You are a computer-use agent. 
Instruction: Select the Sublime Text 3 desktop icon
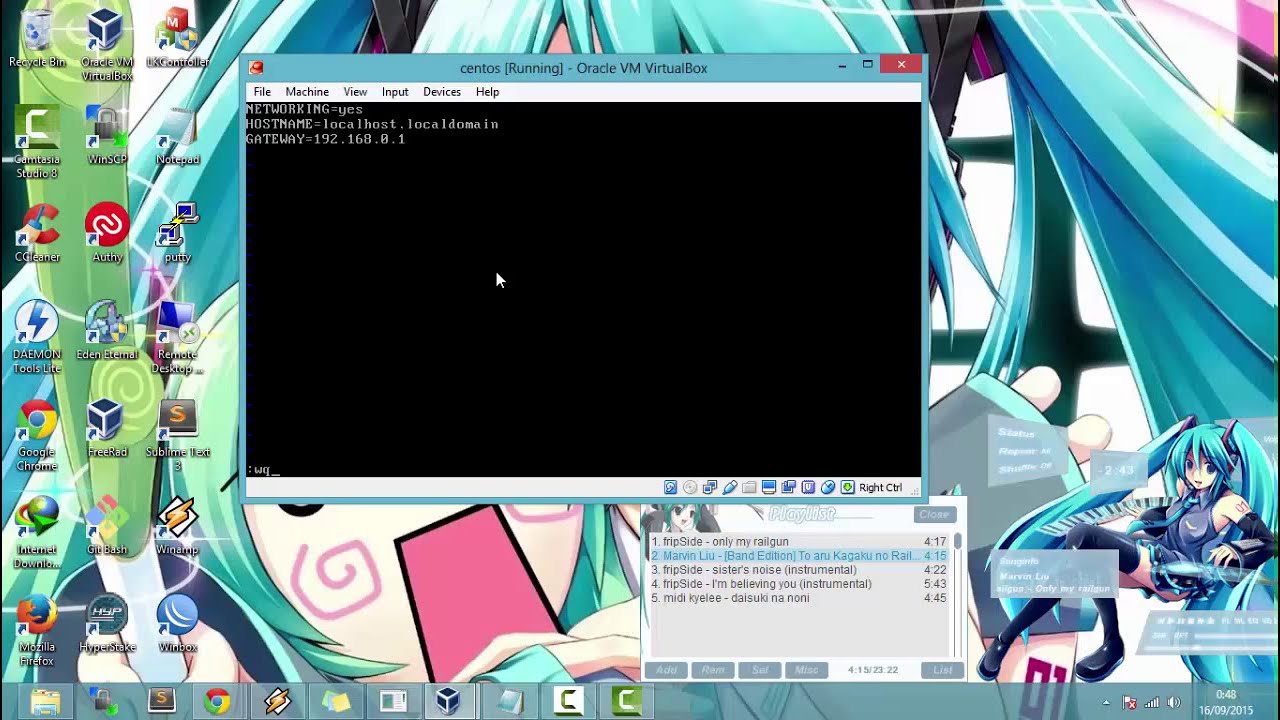coord(177,436)
